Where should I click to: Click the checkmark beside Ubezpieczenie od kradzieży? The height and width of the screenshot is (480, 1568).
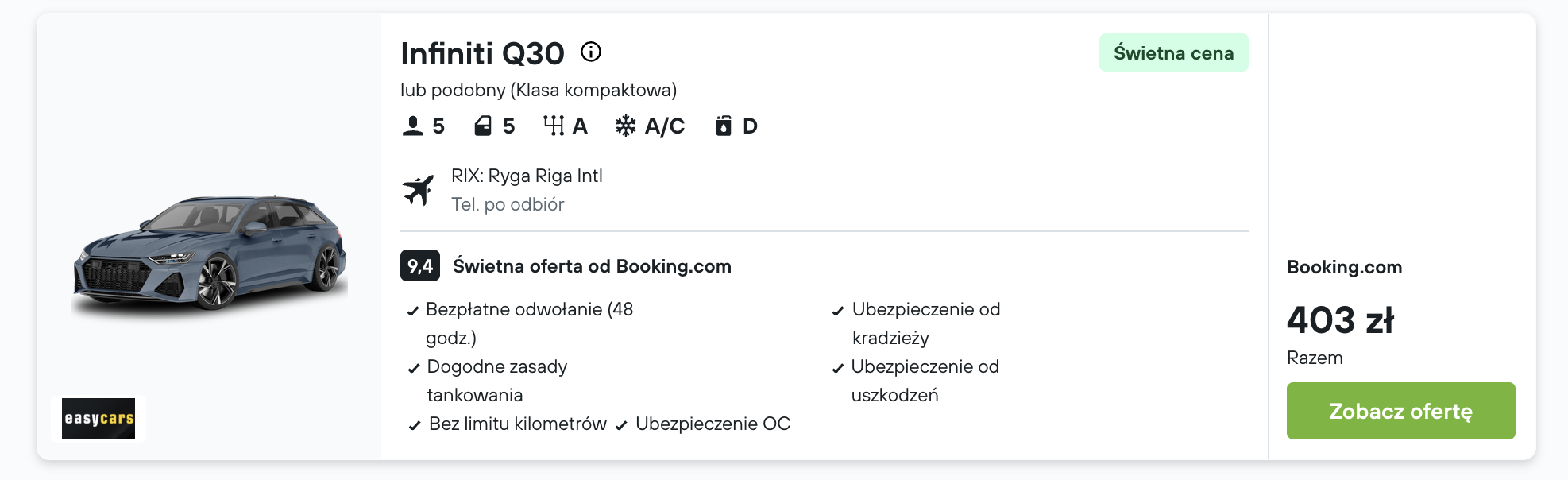pos(838,311)
